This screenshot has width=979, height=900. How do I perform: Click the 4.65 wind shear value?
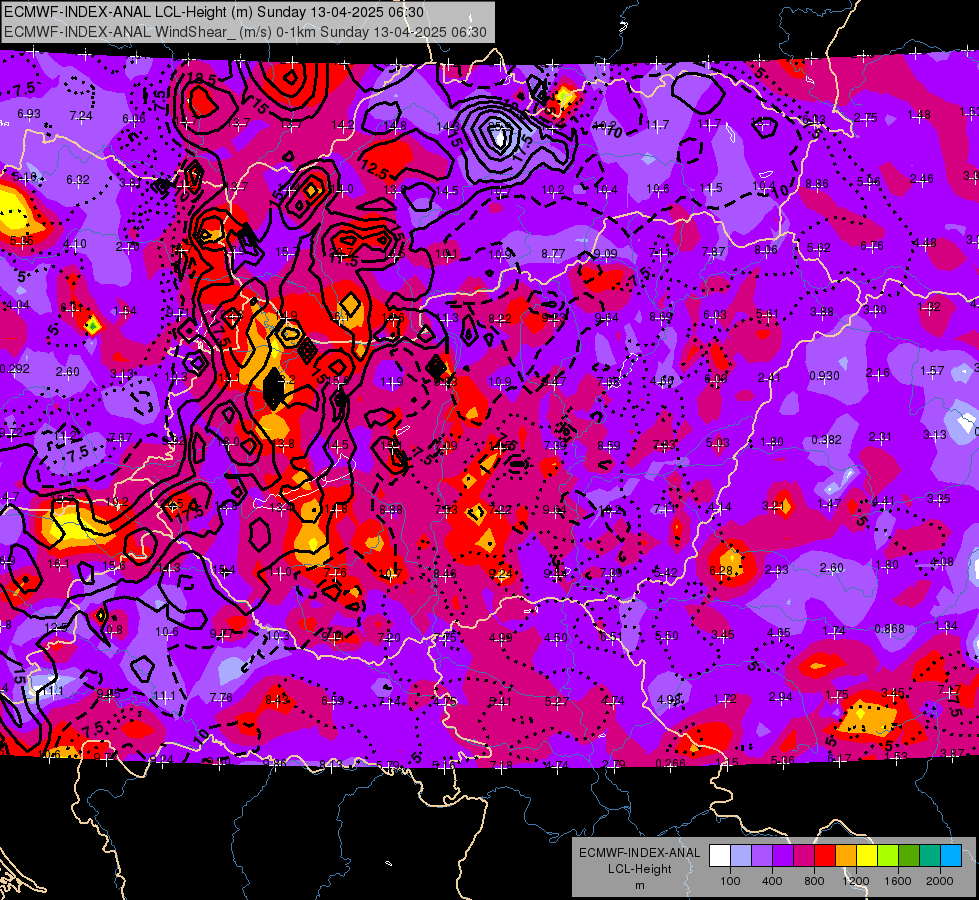(779, 633)
